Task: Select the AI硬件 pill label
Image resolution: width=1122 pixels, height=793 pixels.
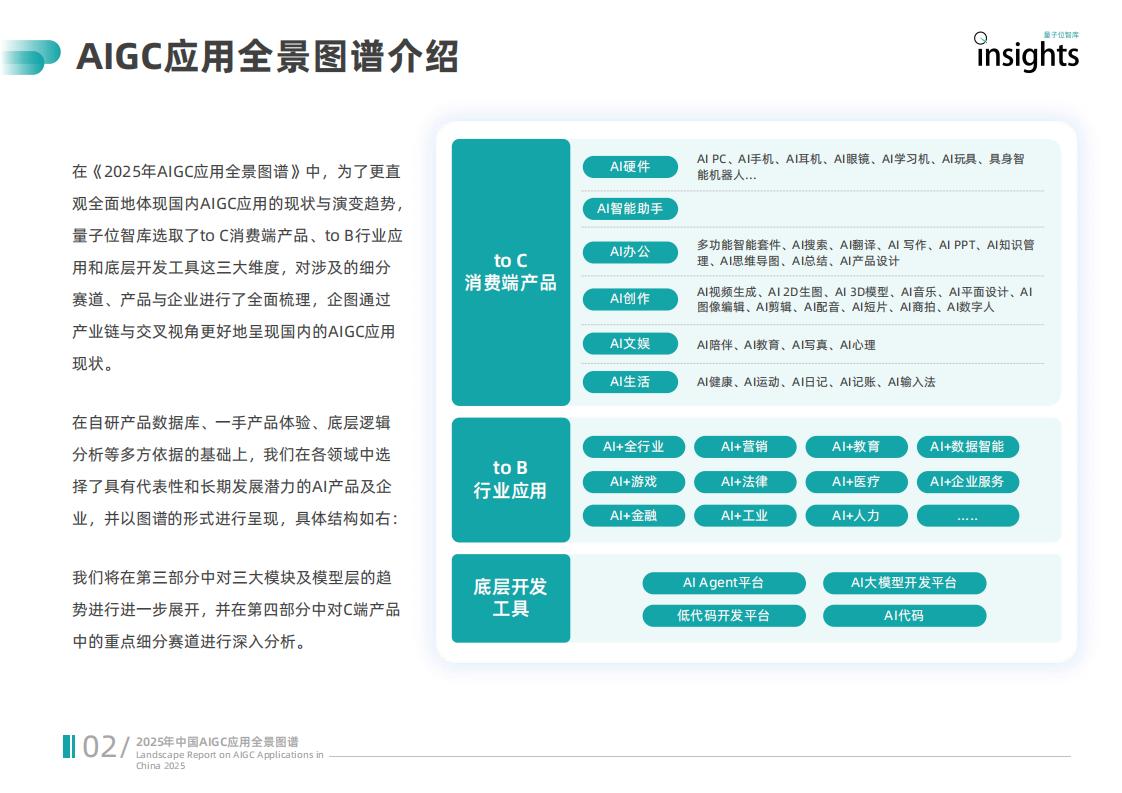Action: click(630, 167)
